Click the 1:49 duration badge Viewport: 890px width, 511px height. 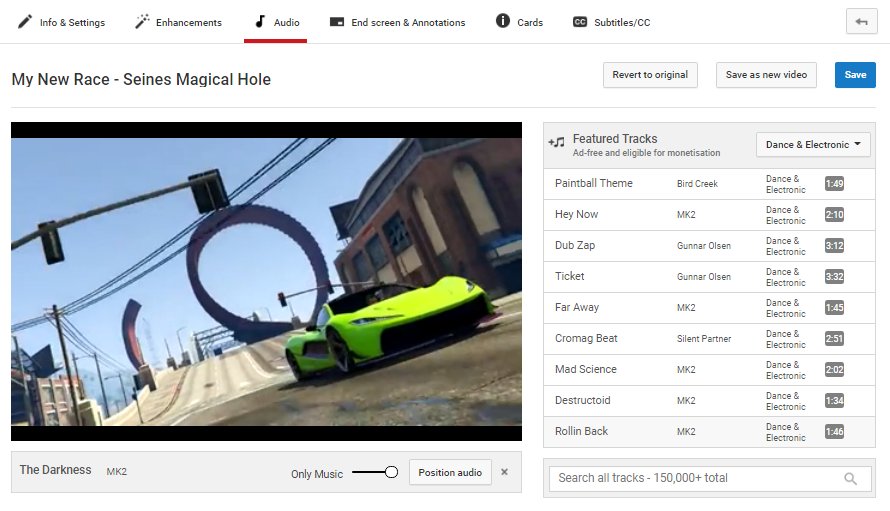pyautogui.click(x=834, y=183)
